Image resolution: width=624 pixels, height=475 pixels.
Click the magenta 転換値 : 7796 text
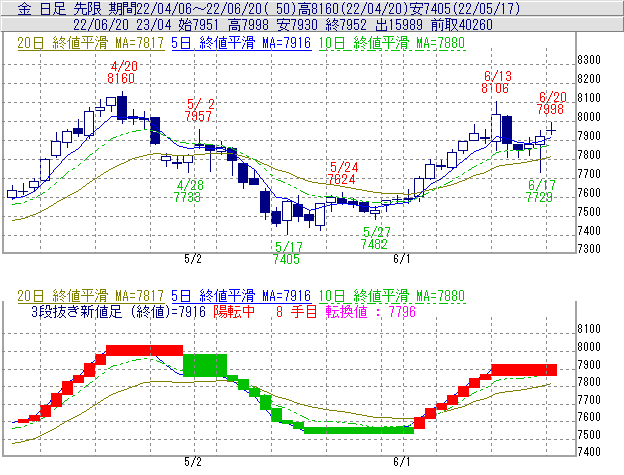pos(370,311)
